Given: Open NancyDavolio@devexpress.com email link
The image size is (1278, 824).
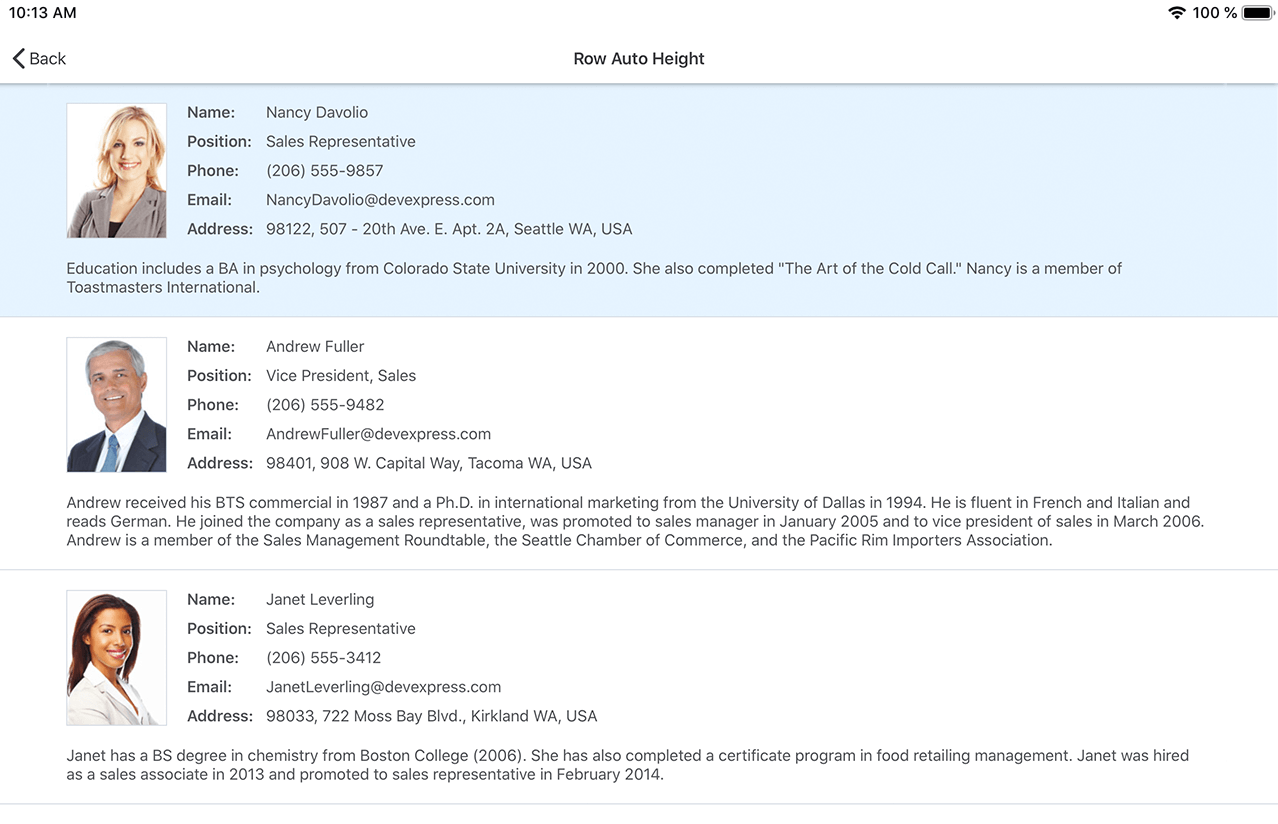Looking at the screenshot, I should (380, 199).
